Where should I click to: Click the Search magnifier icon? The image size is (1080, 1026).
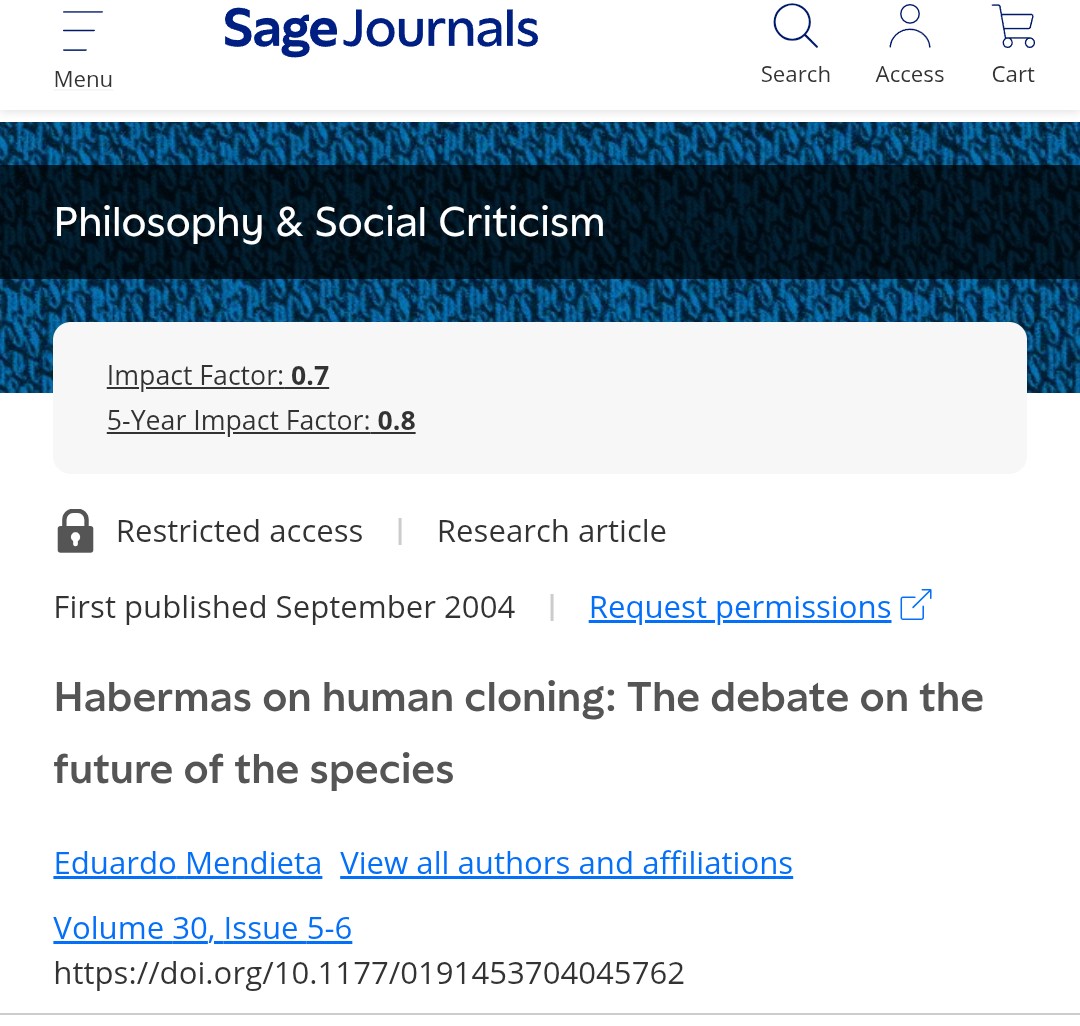click(795, 27)
